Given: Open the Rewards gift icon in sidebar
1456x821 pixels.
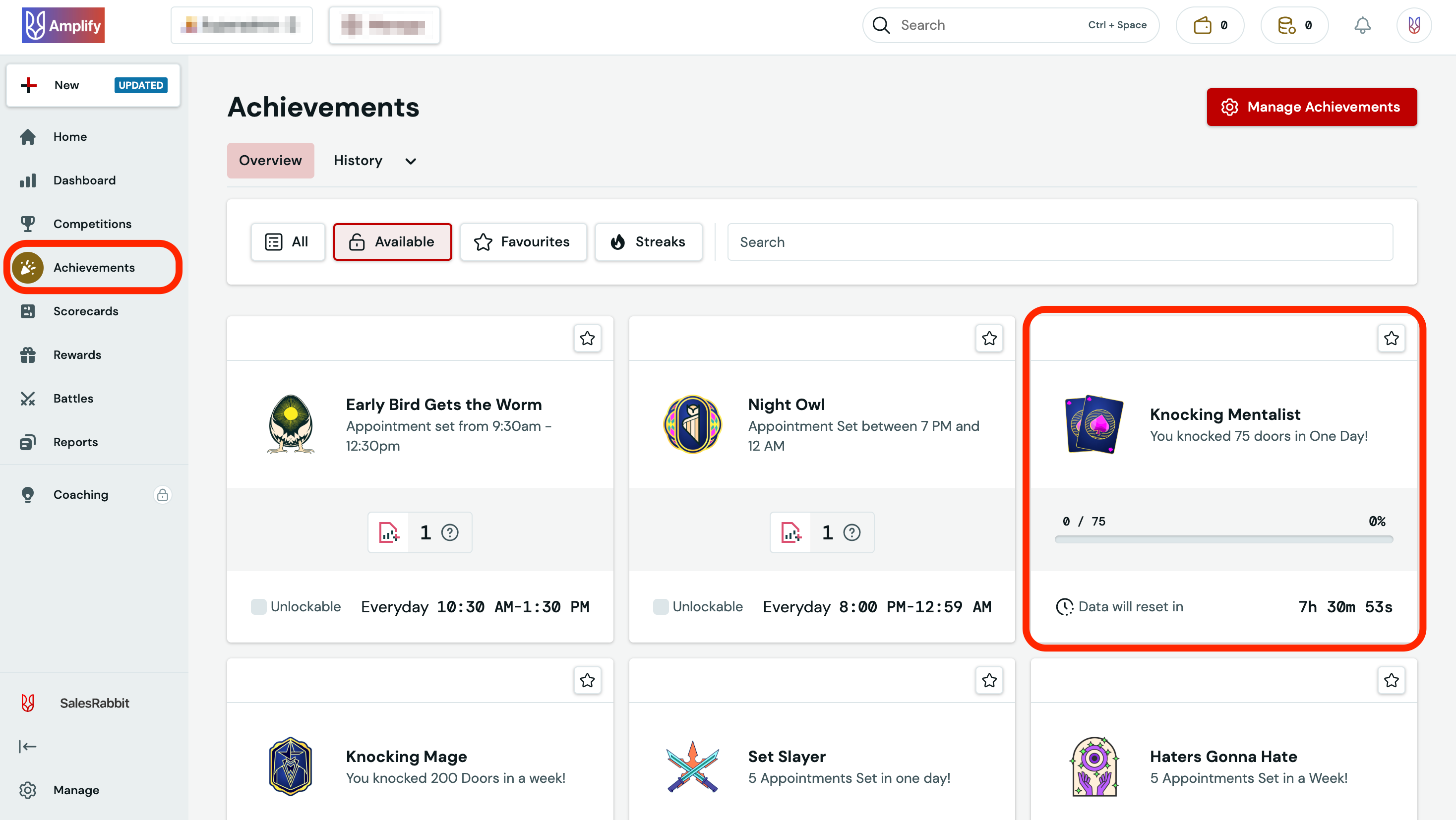Looking at the screenshot, I should pyautogui.click(x=28, y=354).
